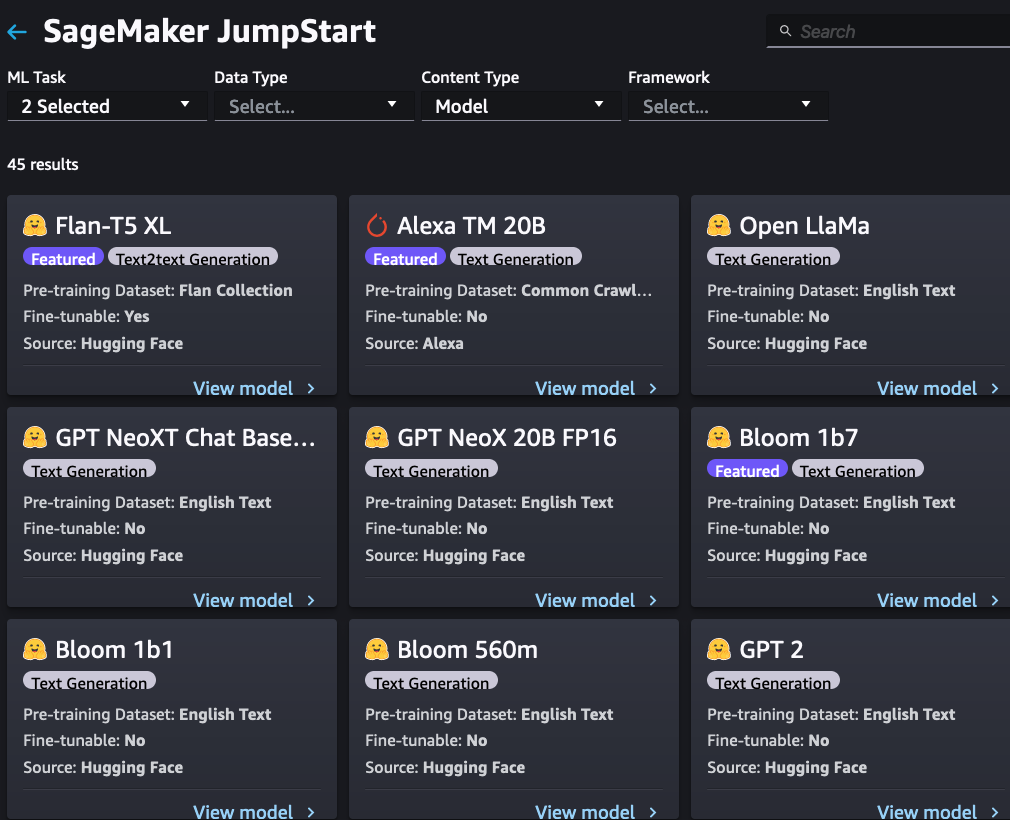View model for Alexa TM 20B
The height and width of the screenshot is (820, 1010).
586,388
